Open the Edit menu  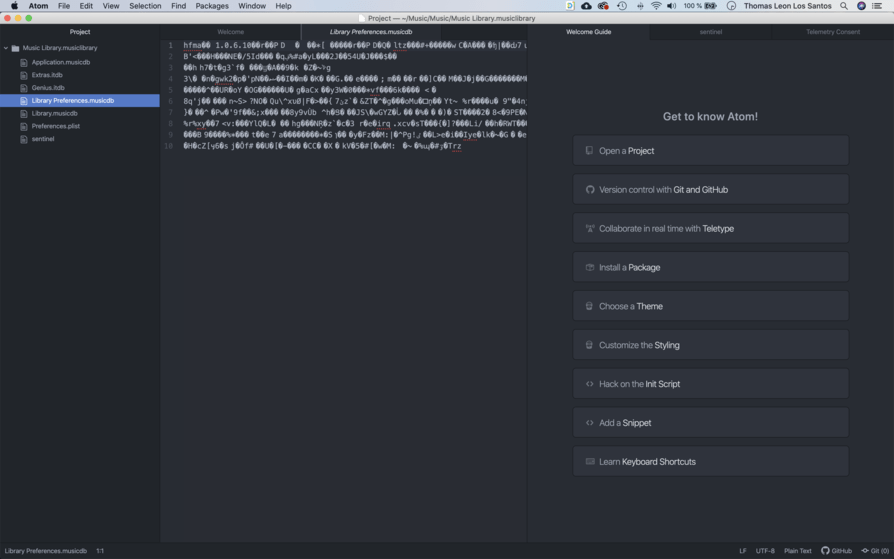pyautogui.click(x=86, y=6)
